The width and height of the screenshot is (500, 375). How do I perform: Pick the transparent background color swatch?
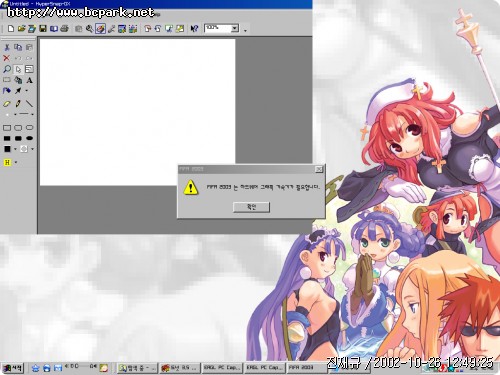click(24, 149)
